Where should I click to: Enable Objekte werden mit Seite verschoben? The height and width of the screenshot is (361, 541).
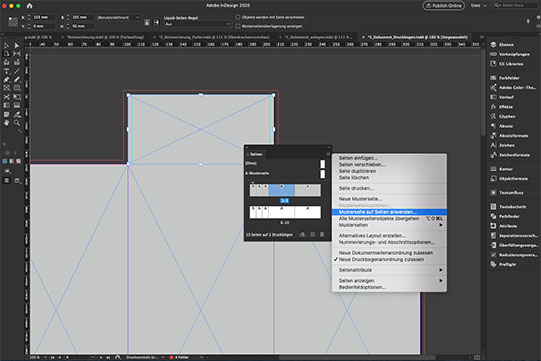238,17
